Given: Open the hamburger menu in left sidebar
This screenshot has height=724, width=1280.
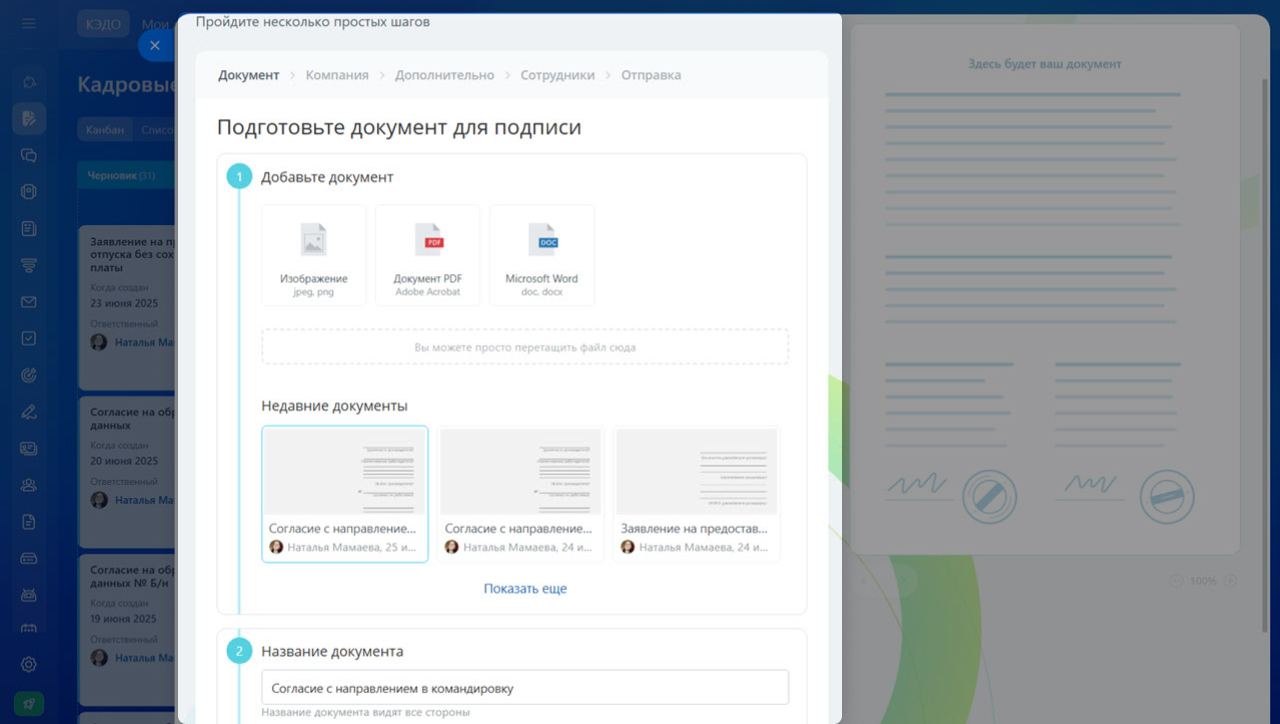Looking at the screenshot, I should point(29,23).
